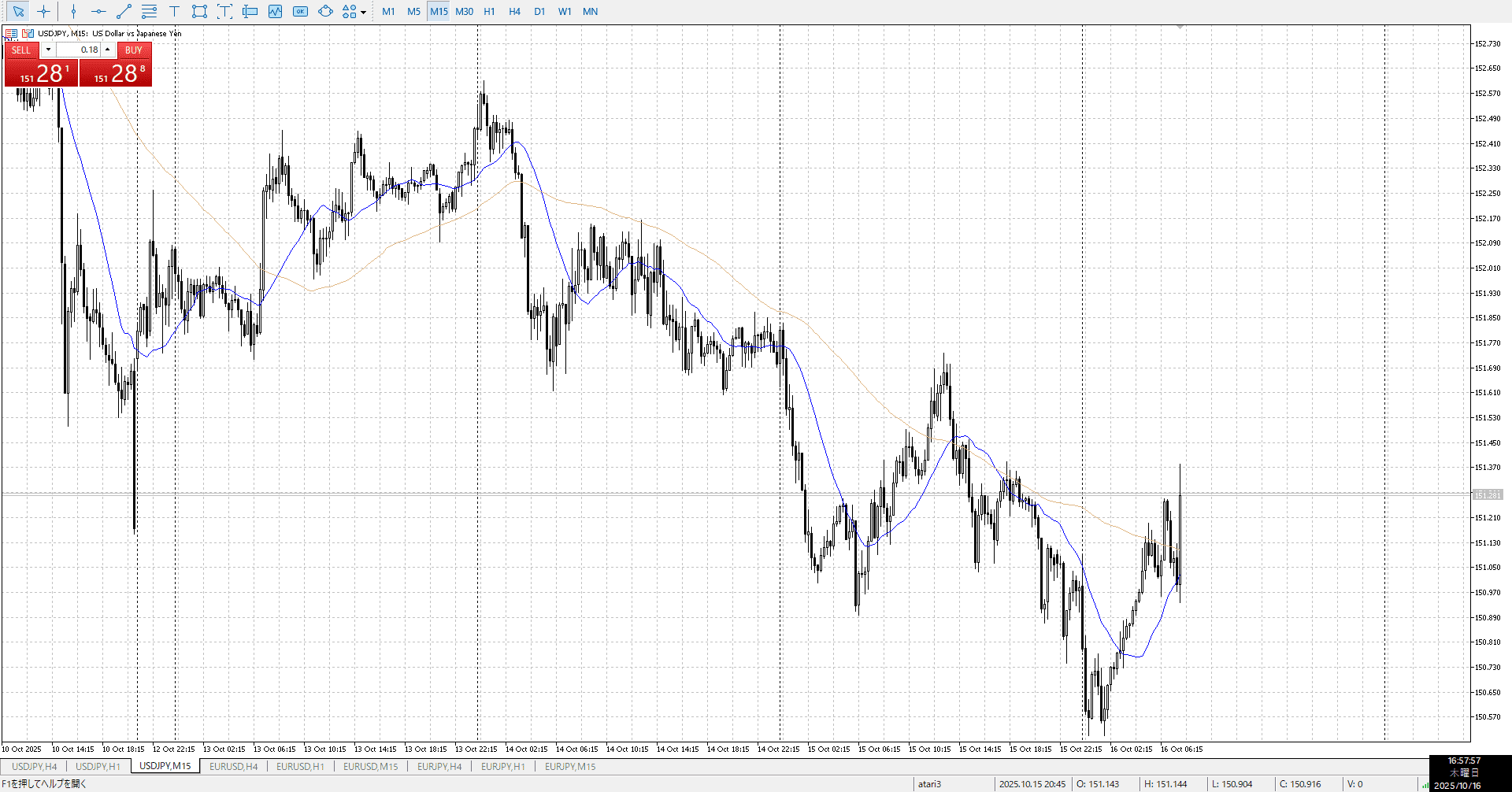Click the lot volume field showing 0.18
The width and height of the screenshot is (1512, 792).
[x=79, y=50]
